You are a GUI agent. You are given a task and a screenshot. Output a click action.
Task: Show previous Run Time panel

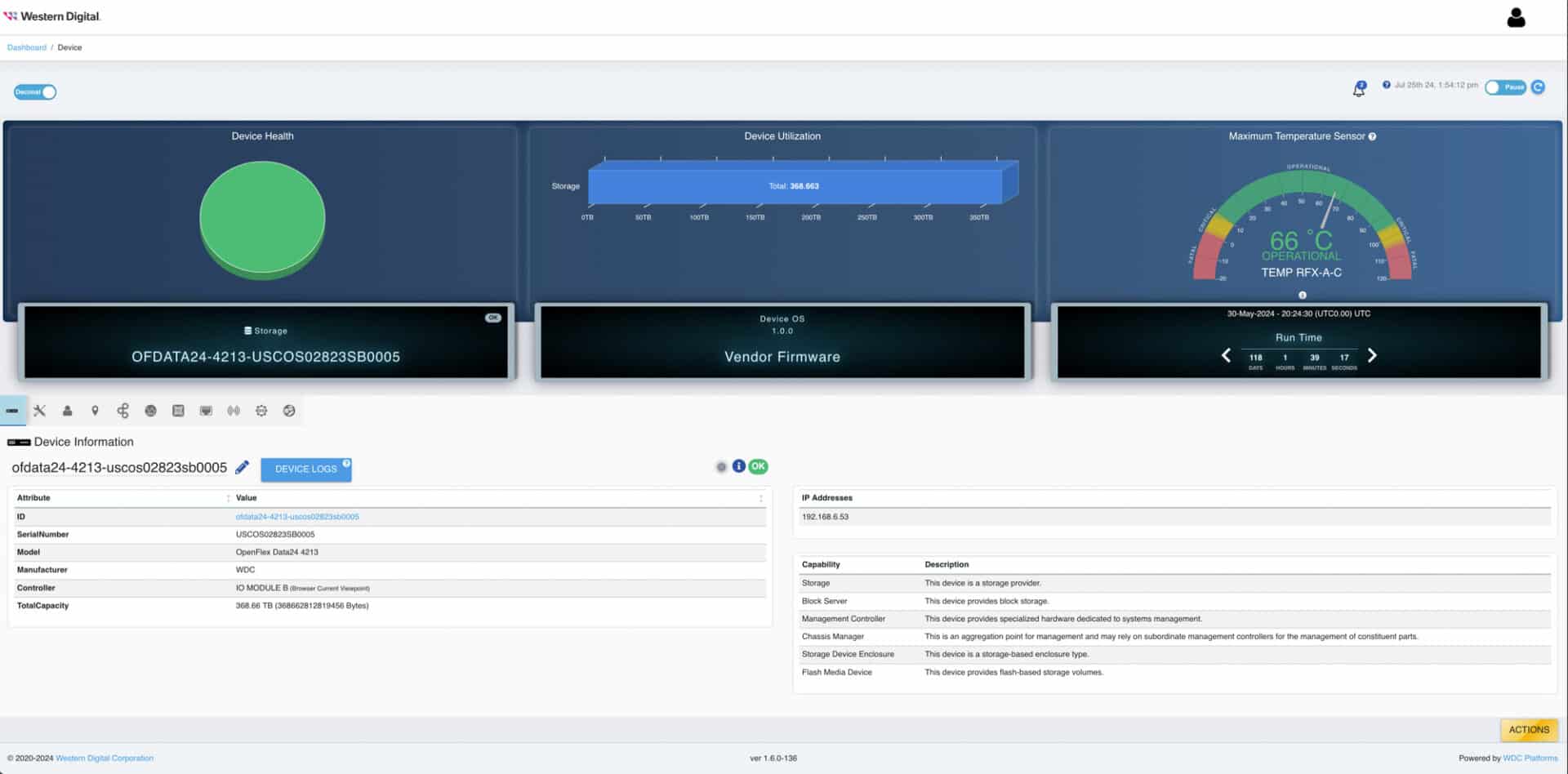1226,355
